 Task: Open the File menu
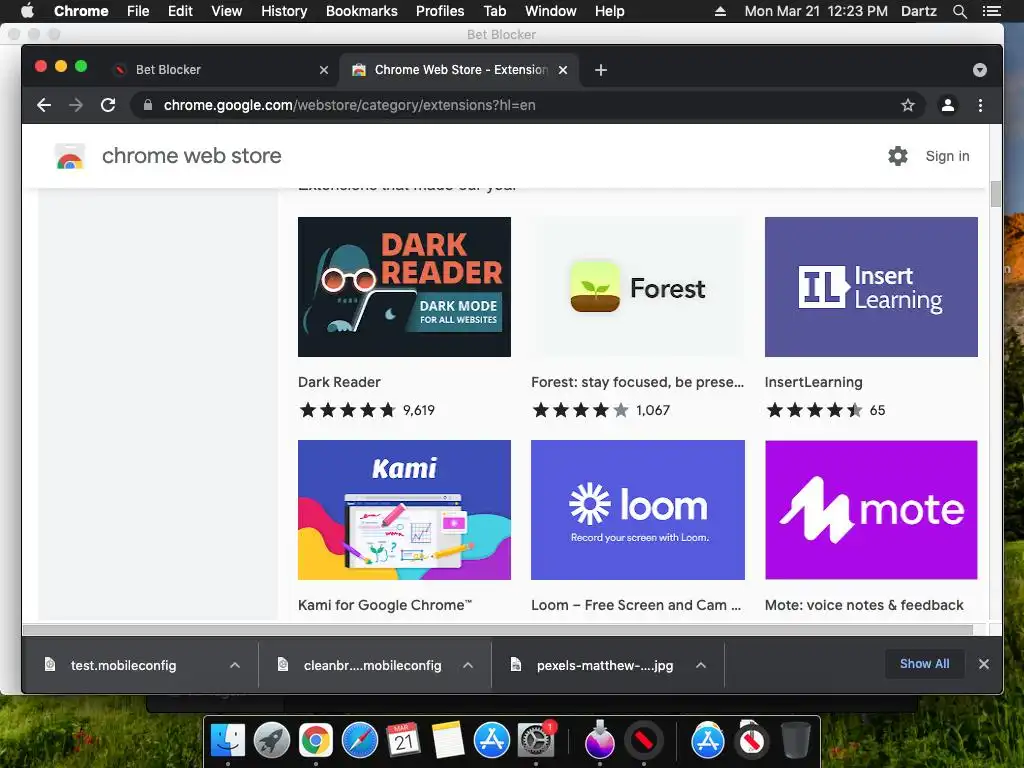[x=138, y=11]
